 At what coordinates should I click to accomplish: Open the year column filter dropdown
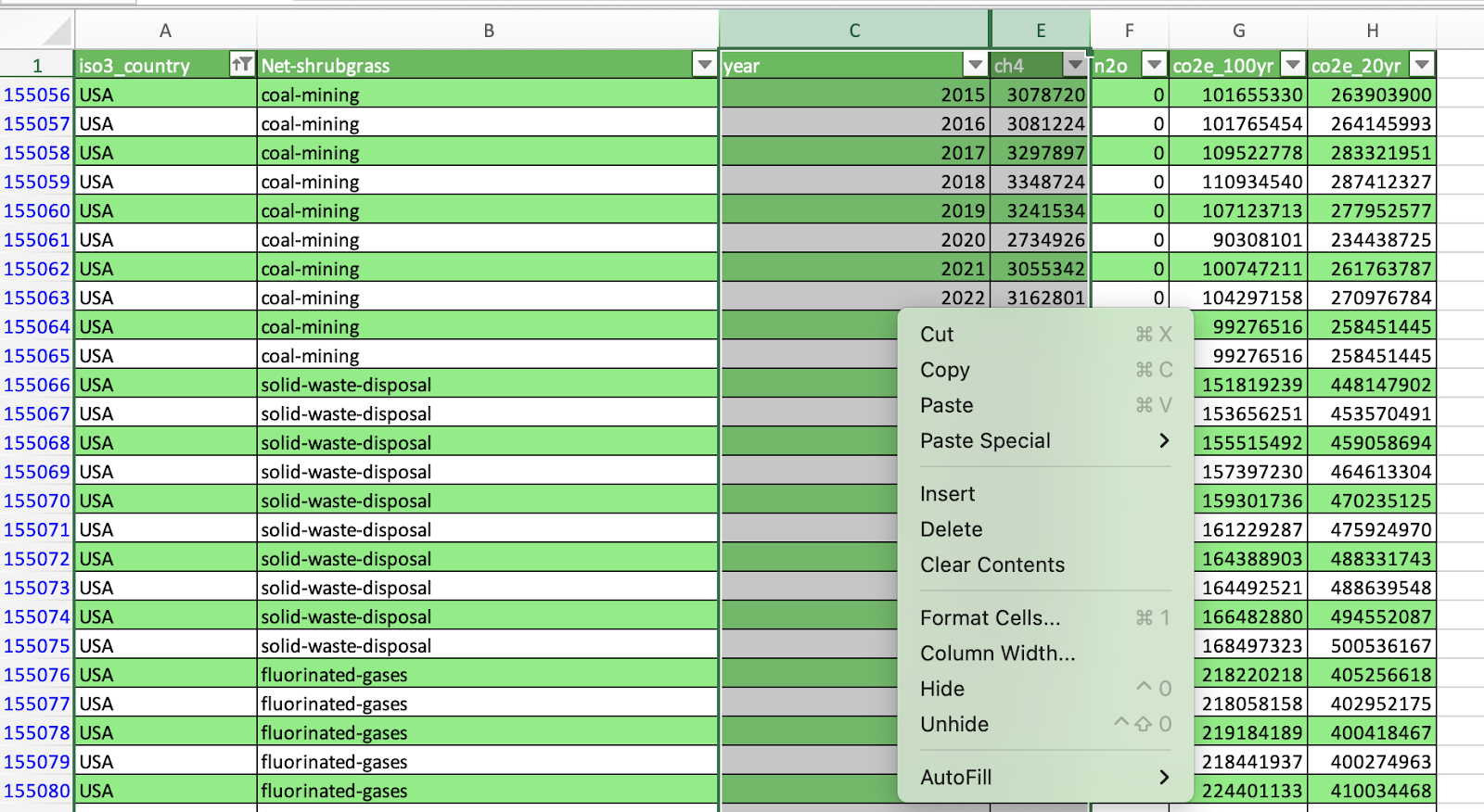[x=975, y=65]
